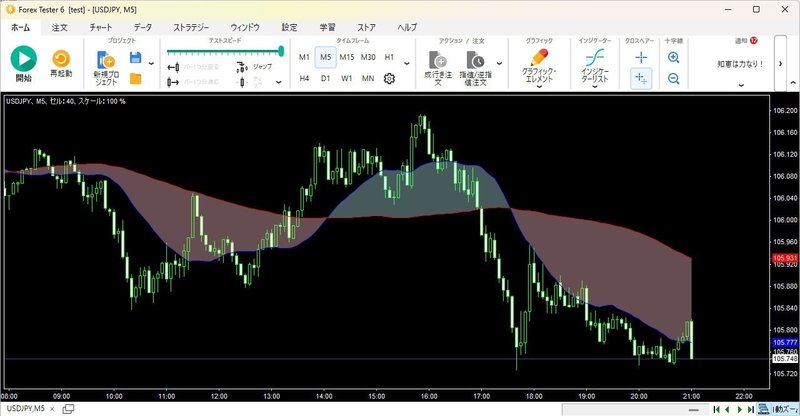
Task: Click the window arrange icon beside chart tab
Action: (x=68, y=409)
